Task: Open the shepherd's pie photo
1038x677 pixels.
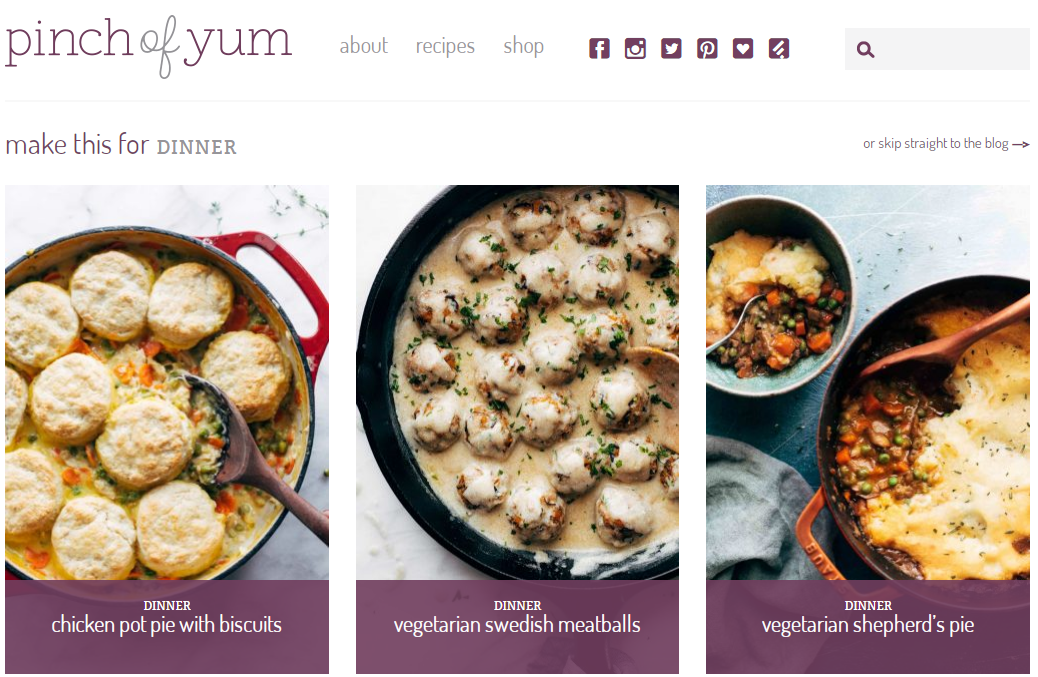Action: pos(868,383)
